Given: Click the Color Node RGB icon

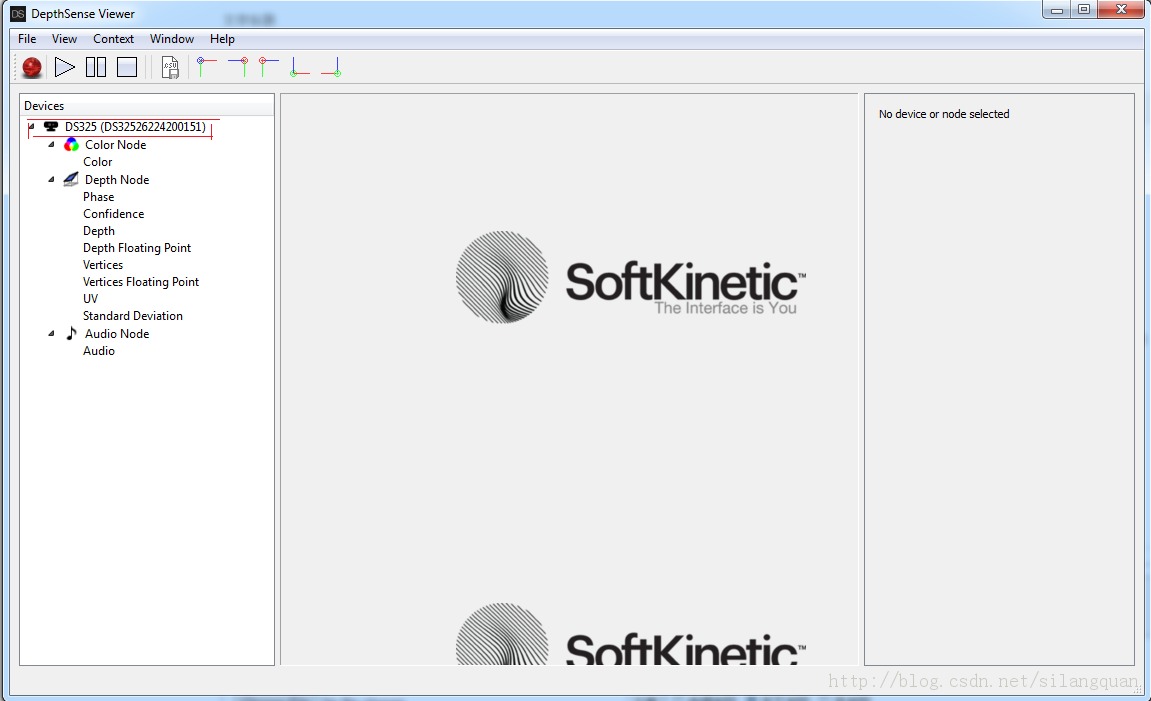Looking at the screenshot, I should [x=71, y=145].
